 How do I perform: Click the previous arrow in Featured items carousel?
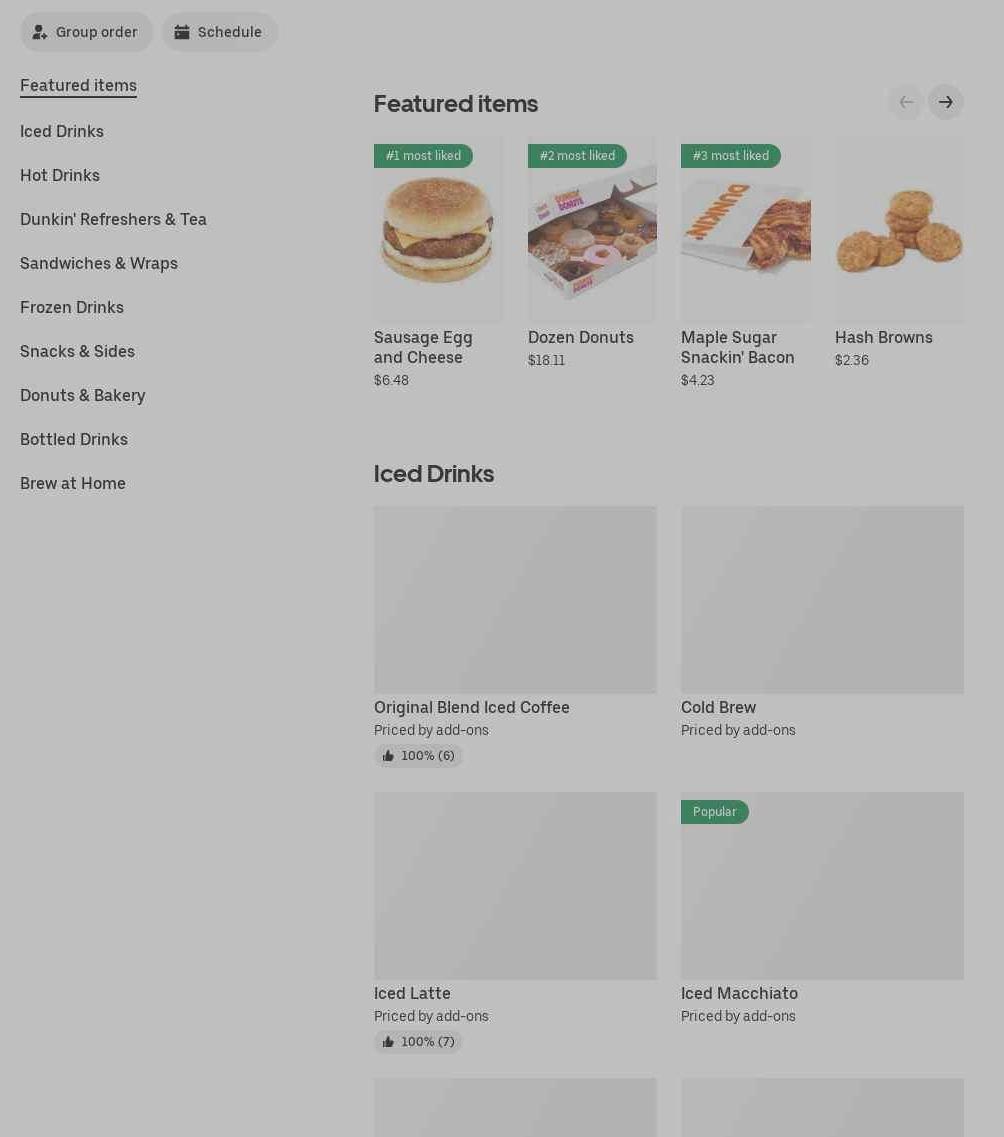click(x=906, y=102)
